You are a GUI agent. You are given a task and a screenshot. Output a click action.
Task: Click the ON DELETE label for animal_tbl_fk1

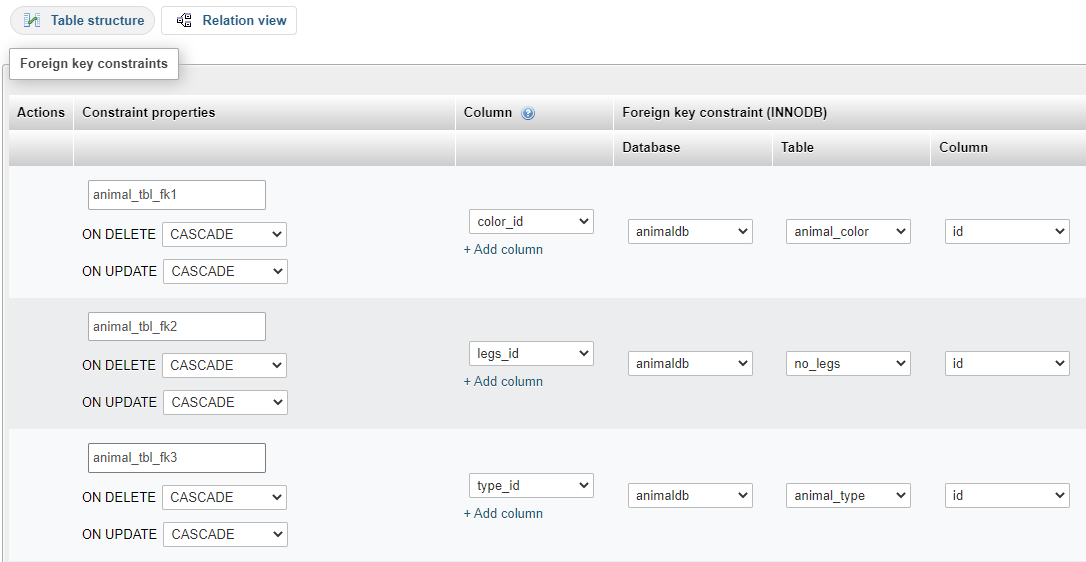coord(118,234)
